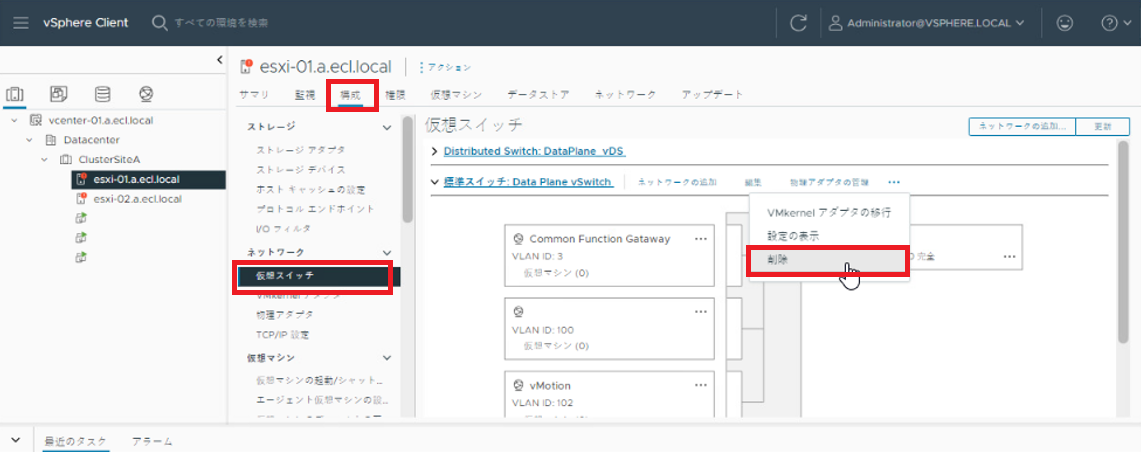Open physical adapter box ellipsis menu

coord(1009,256)
